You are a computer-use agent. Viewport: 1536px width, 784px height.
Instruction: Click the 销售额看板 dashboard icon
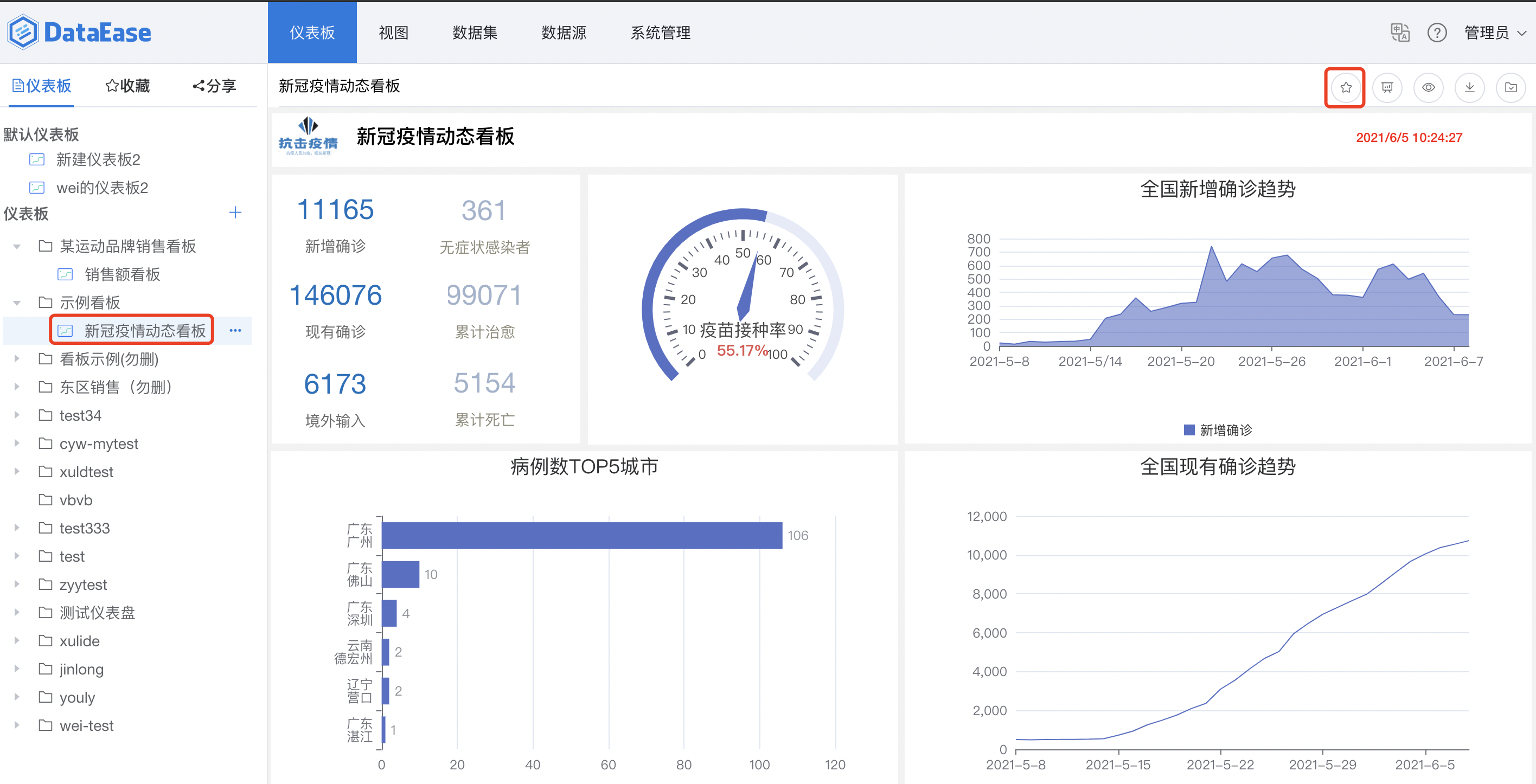click(x=65, y=274)
